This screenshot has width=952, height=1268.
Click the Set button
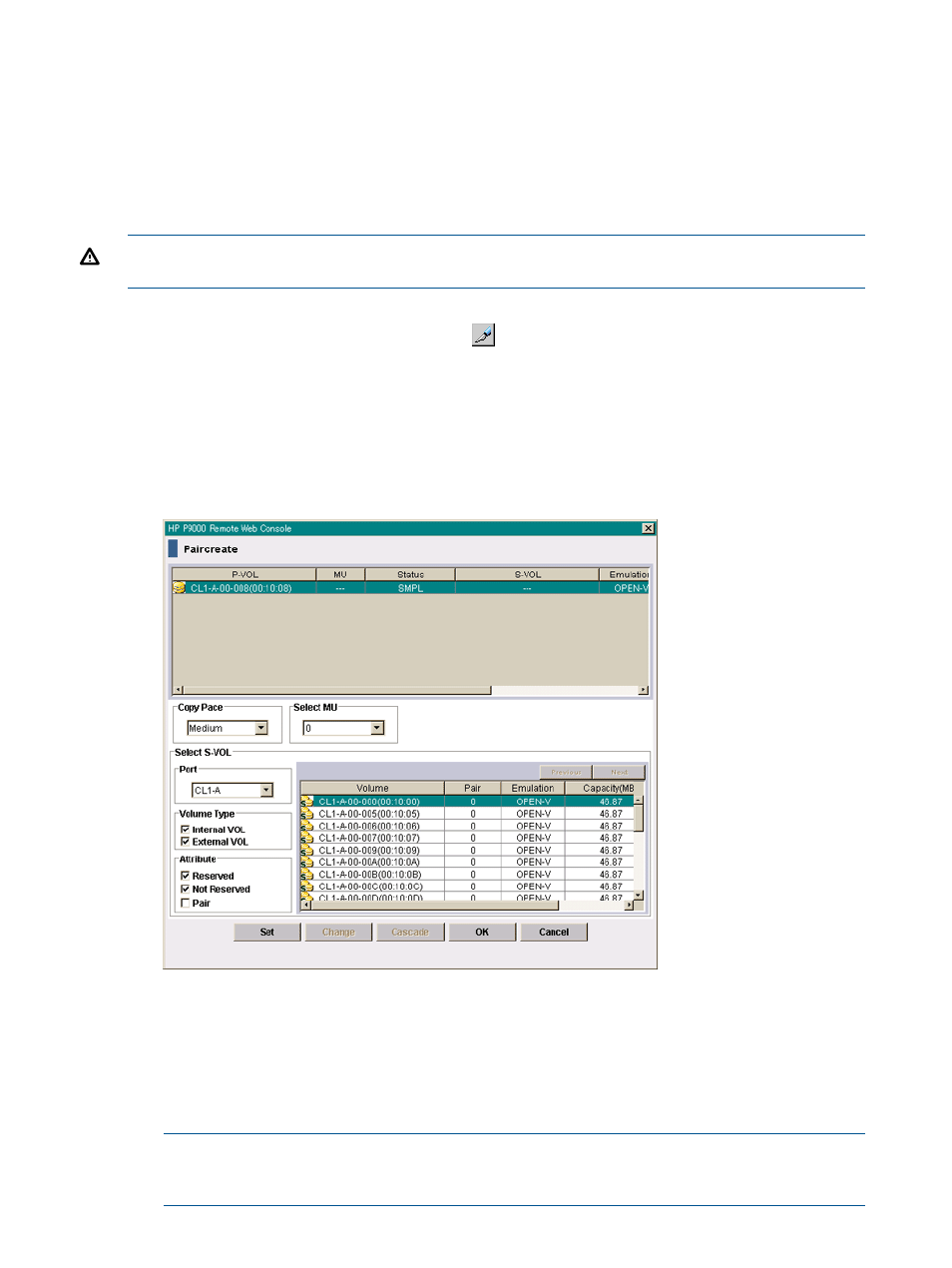266,932
